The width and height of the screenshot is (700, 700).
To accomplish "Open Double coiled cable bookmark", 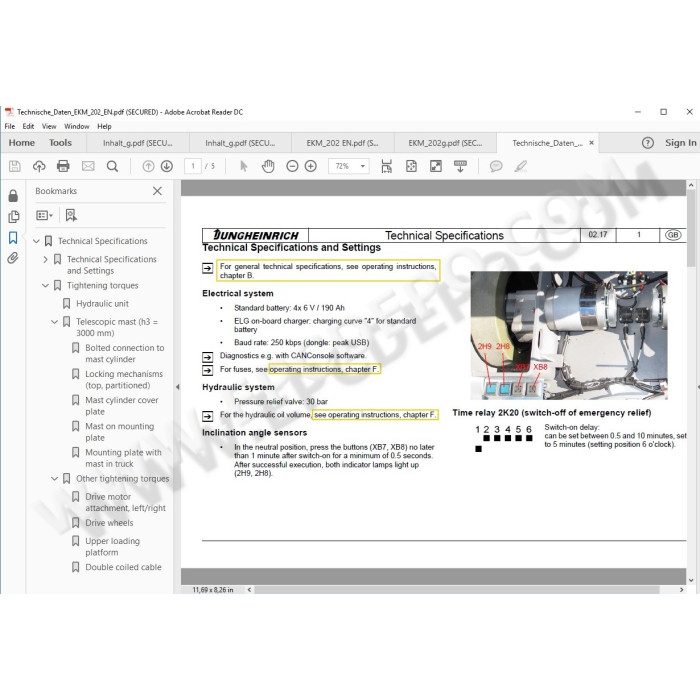I will tap(123, 567).
